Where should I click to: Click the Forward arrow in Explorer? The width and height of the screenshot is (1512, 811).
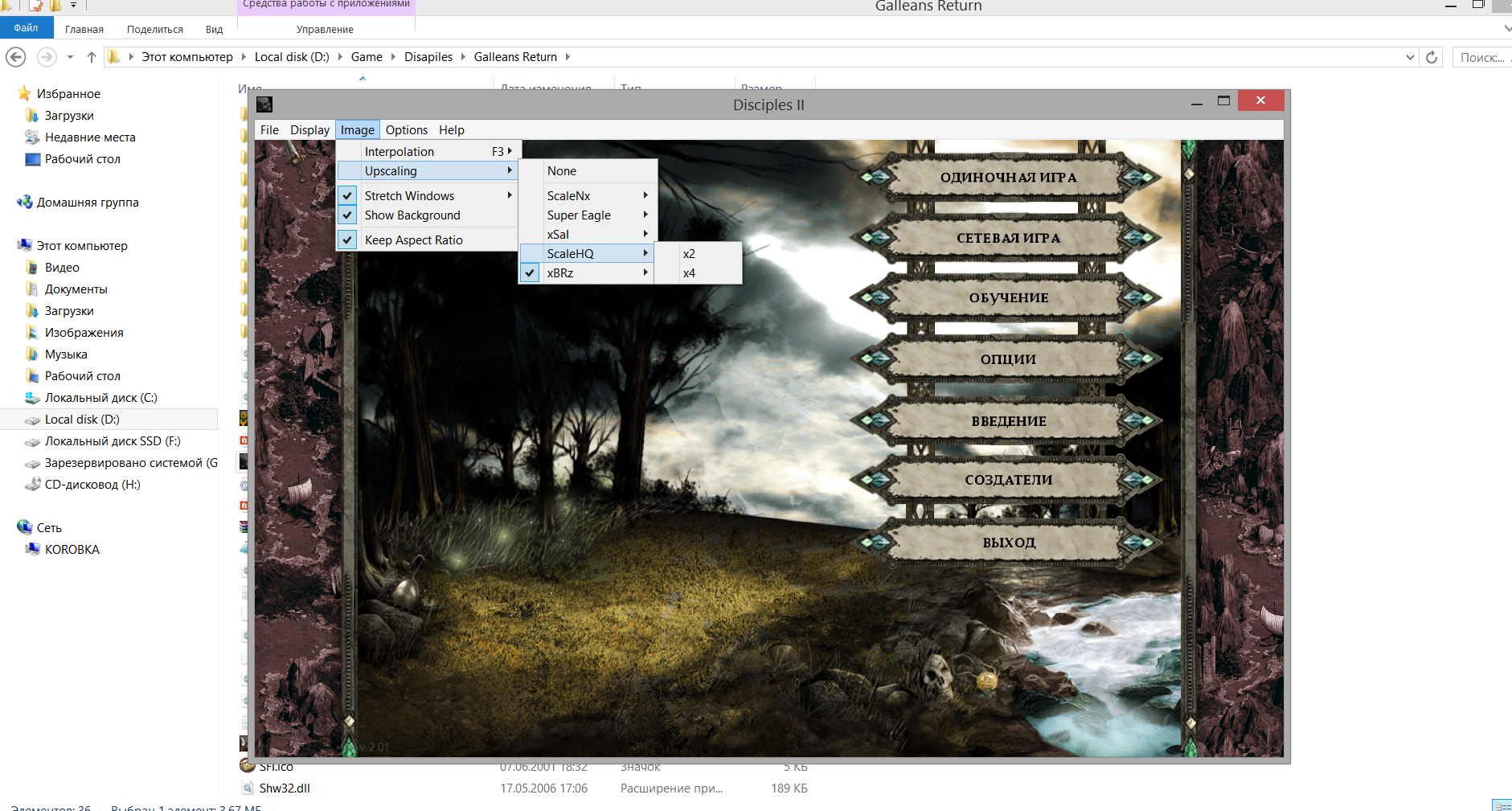point(47,57)
